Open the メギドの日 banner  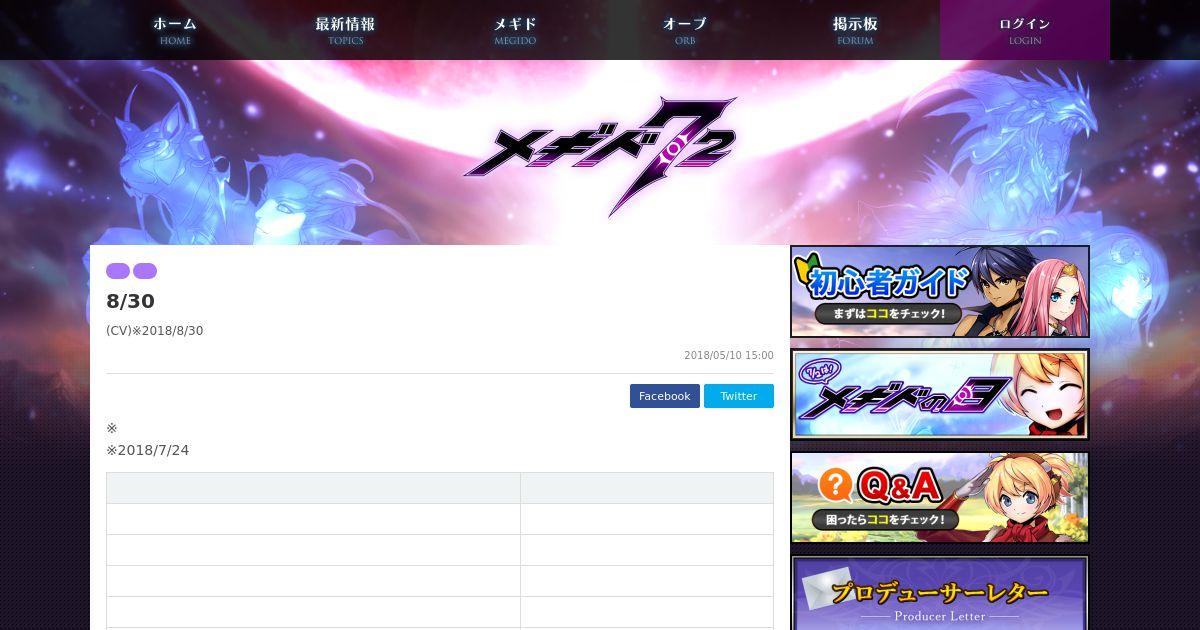pos(940,394)
